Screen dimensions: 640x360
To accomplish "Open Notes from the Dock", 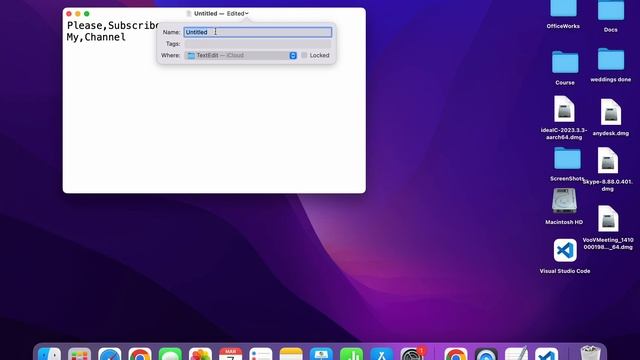I will pos(291,353).
